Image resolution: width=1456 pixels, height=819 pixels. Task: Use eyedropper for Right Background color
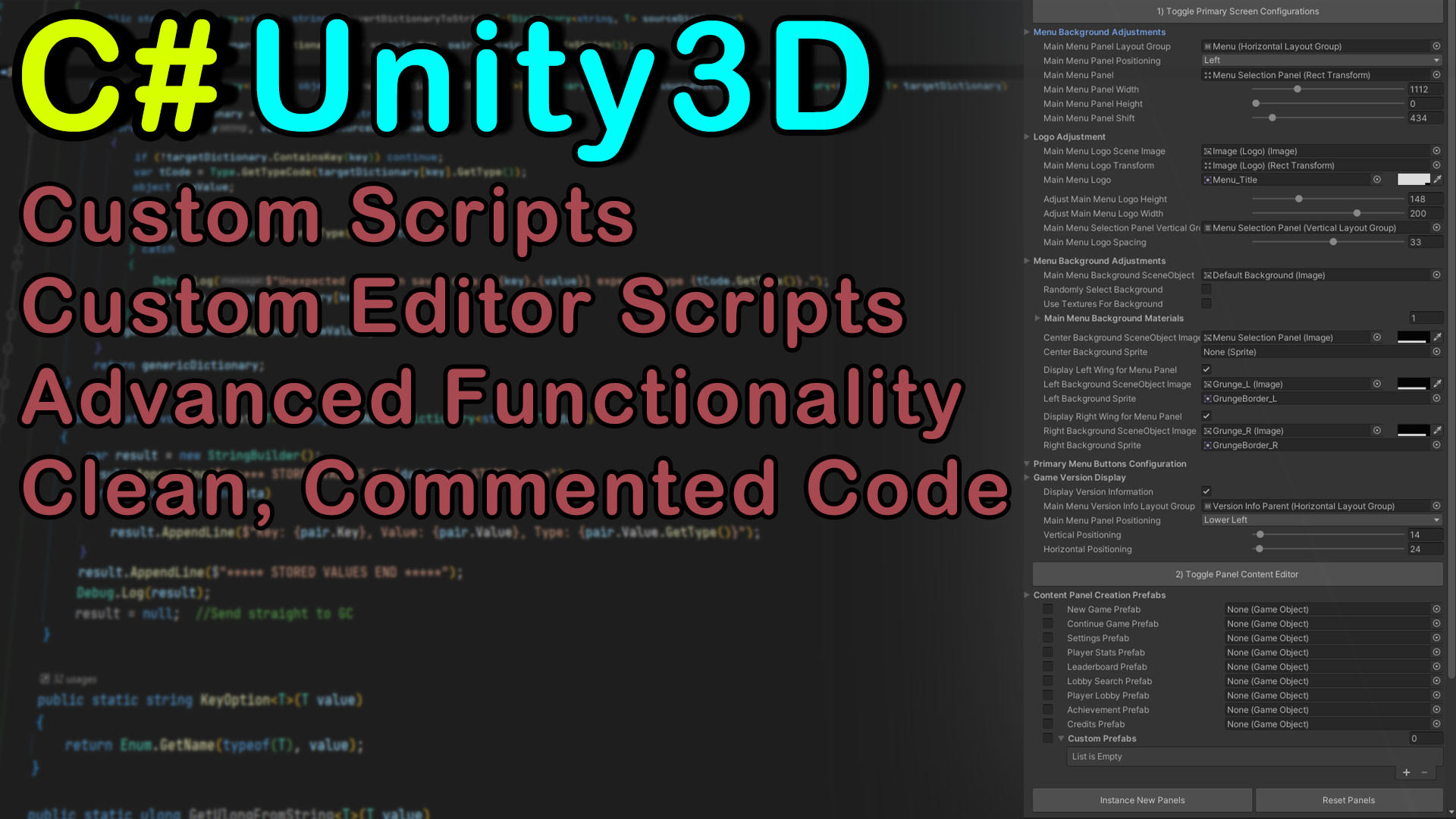[x=1437, y=431]
